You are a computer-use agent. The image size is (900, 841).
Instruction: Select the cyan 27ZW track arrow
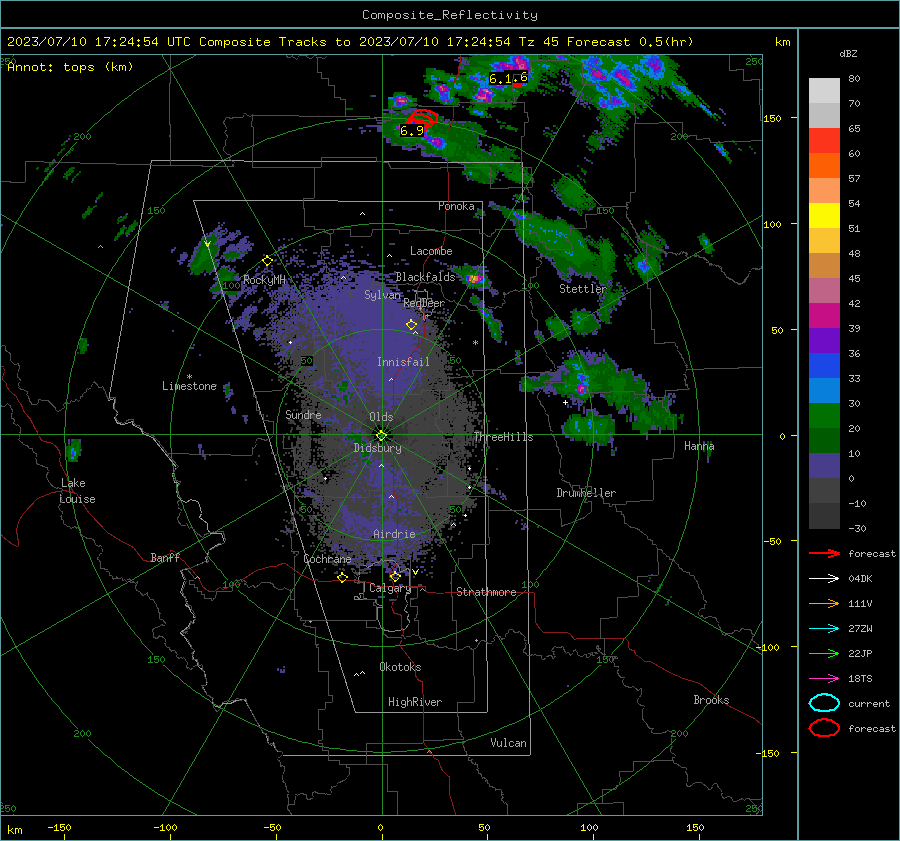tap(824, 629)
